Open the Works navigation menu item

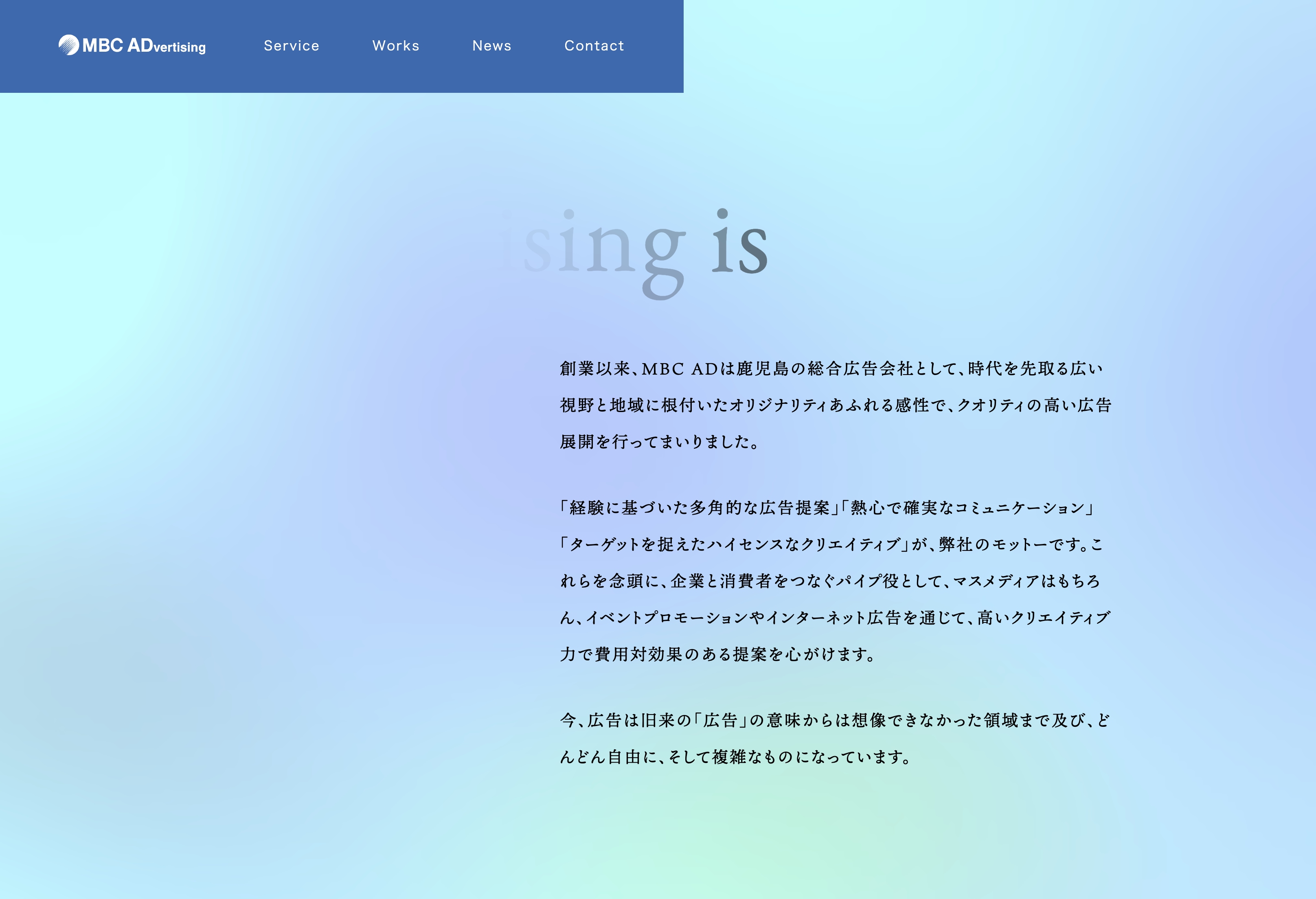click(395, 46)
